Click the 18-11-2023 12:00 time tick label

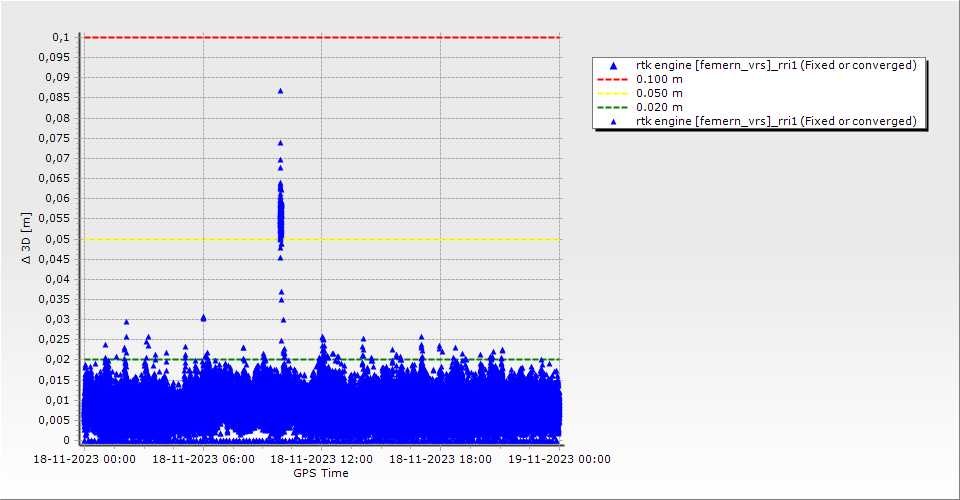pyautogui.click(x=322, y=459)
